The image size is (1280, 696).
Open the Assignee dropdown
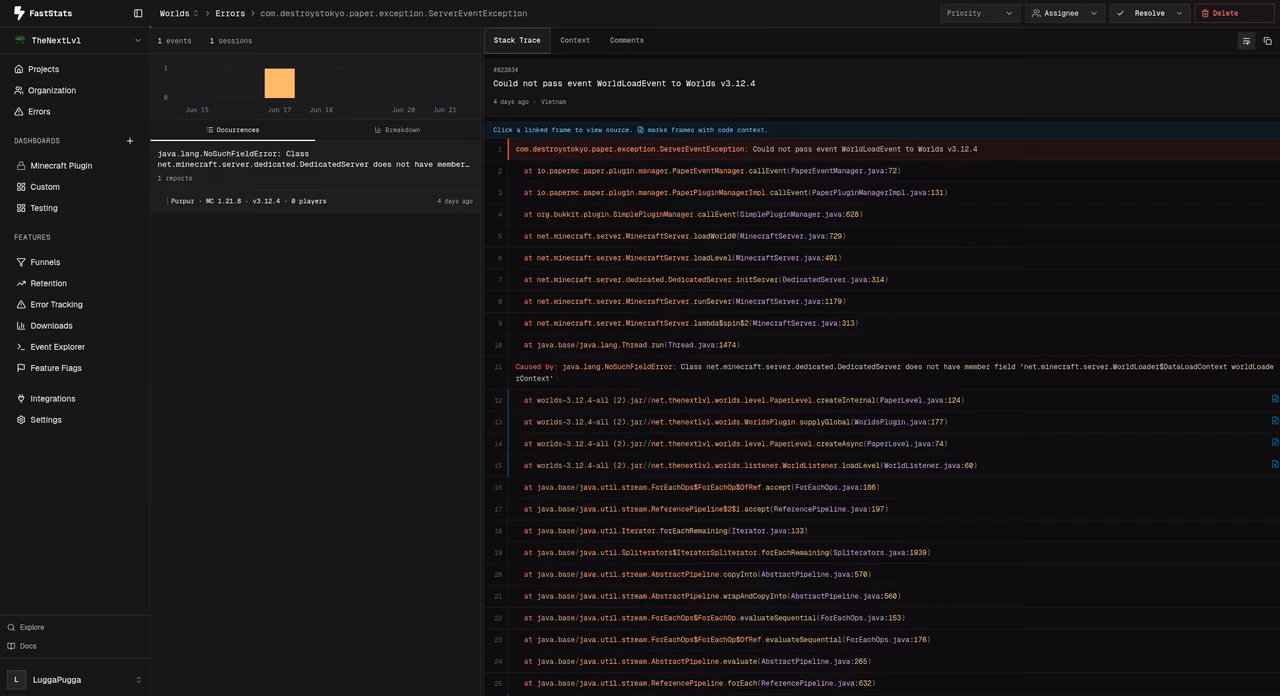pyautogui.click(x=1065, y=13)
